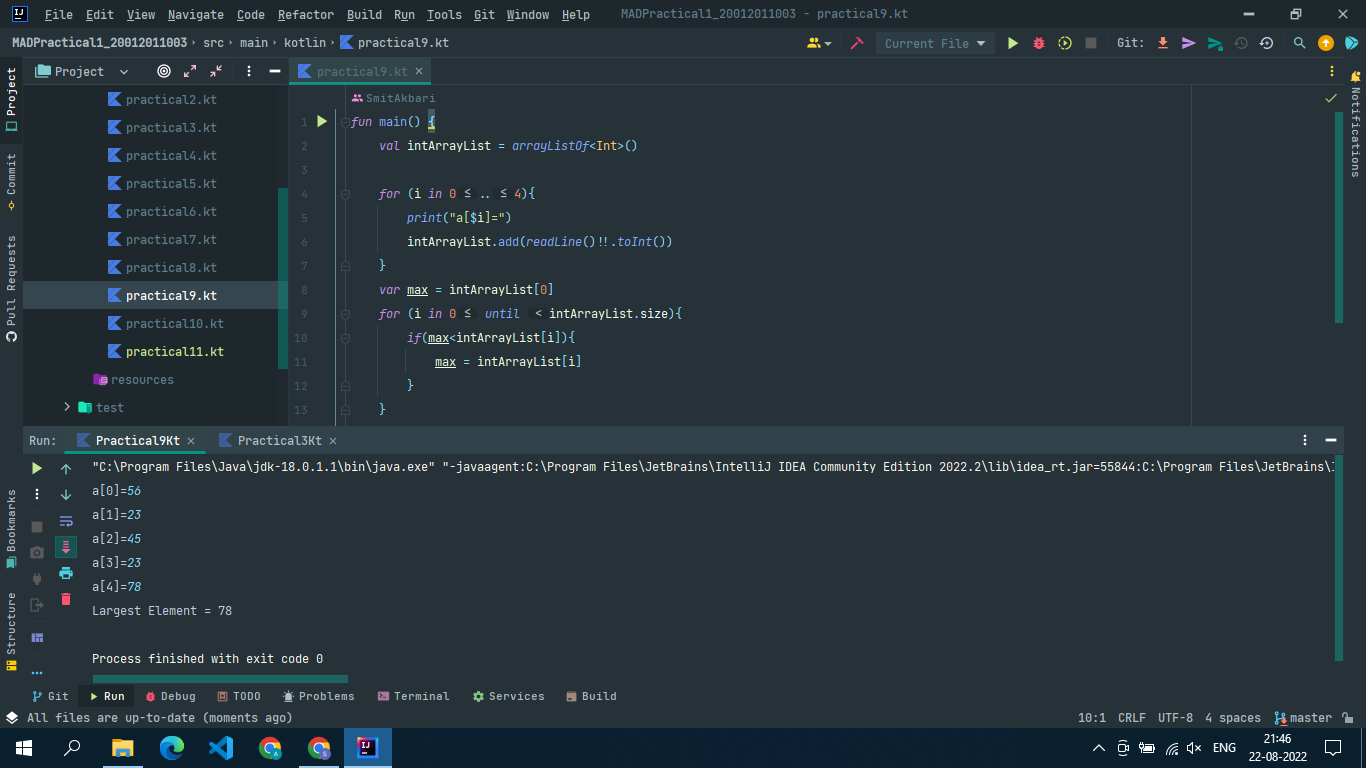The width and height of the screenshot is (1366, 768).
Task: Rerun Practical9Kt in the Run panel
Action: [37, 468]
